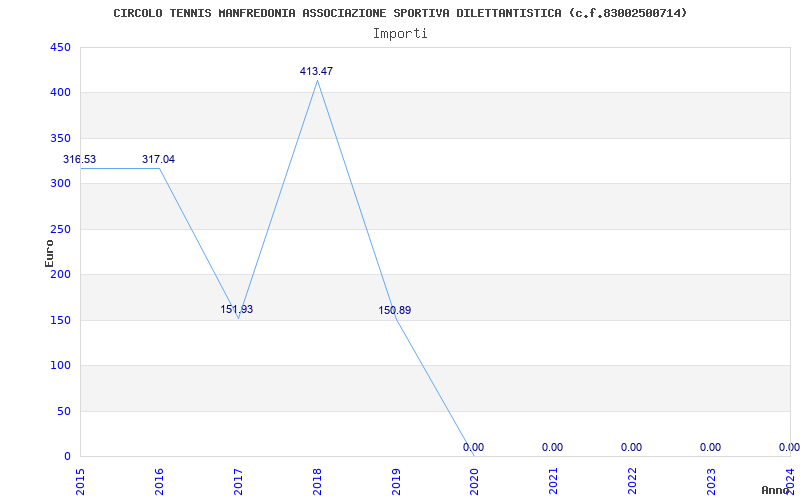Screen dimensions: 800x500
Task: Click the 150.89 data label
Action: [x=395, y=311]
